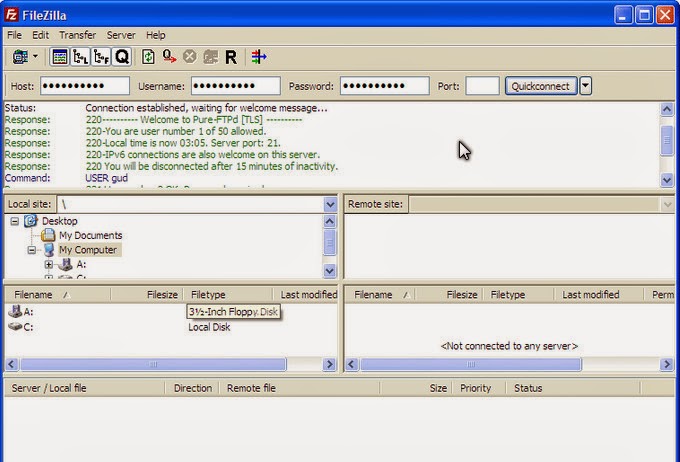Sort local files by Filetype column

click(x=228, y=295)
